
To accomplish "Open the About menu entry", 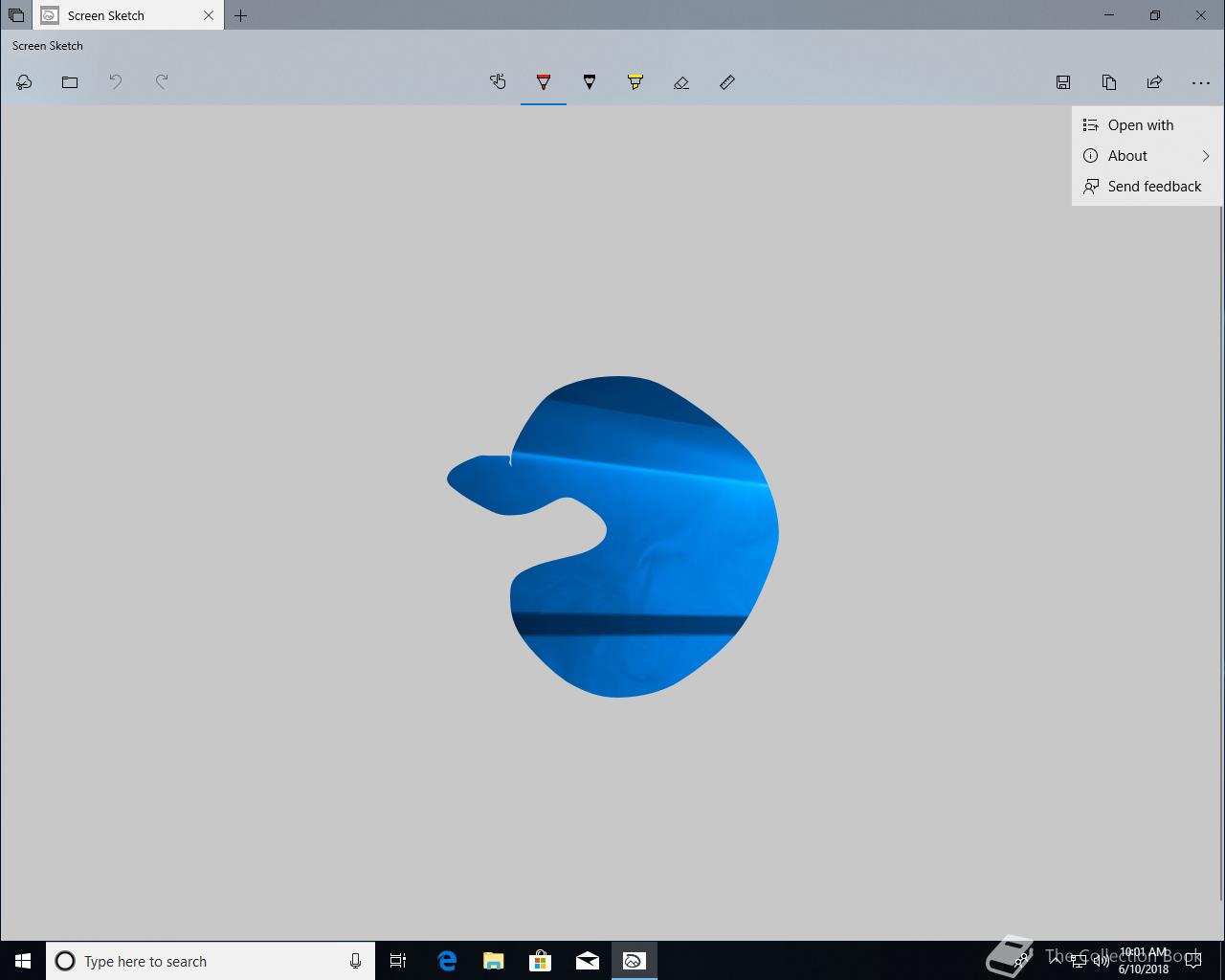I will 1147,156.
